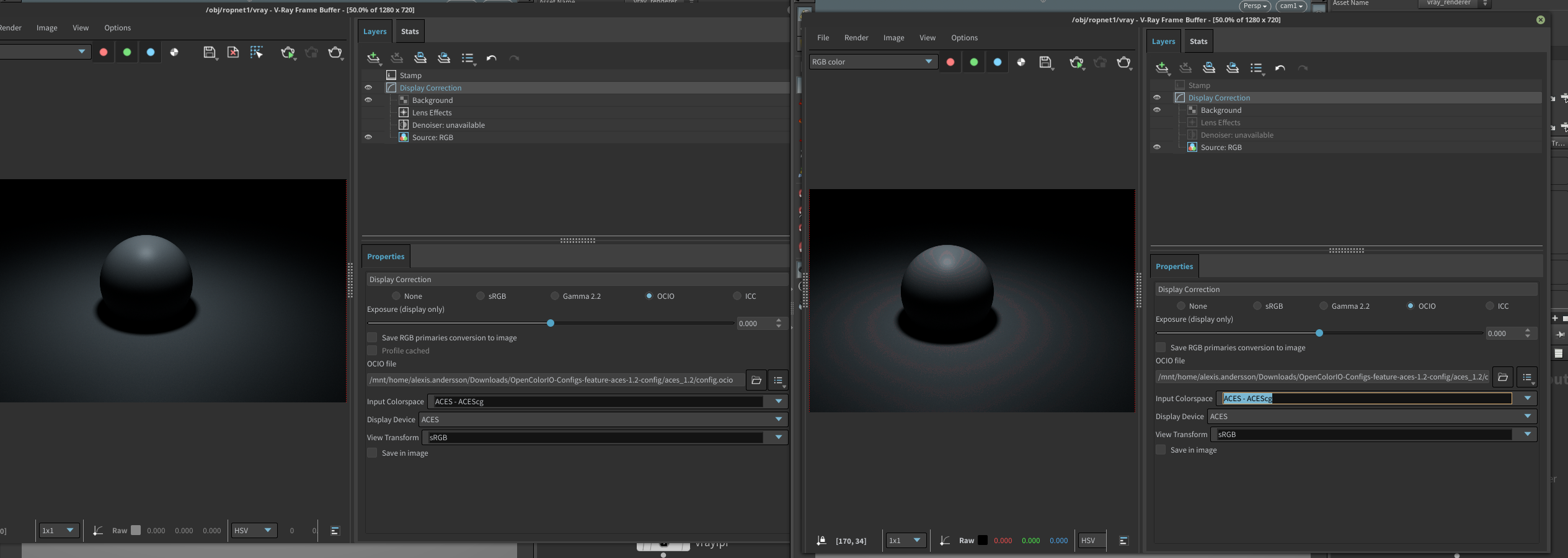
Task: Open Render menu in right frame buffer
Action: coord(856,38)
